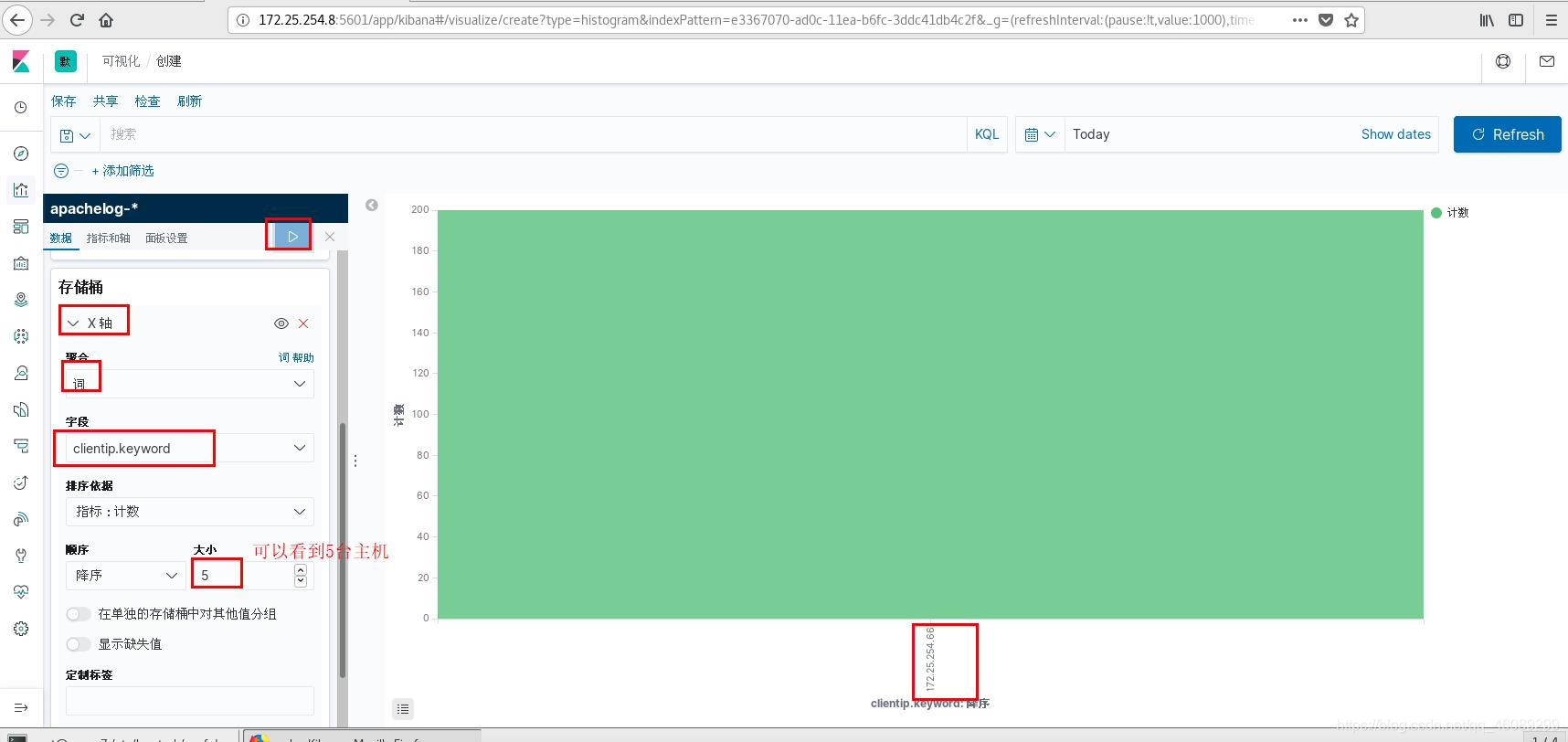Open SIEM icon in sidebar
1568x742 pixels.
click(21, 519)
